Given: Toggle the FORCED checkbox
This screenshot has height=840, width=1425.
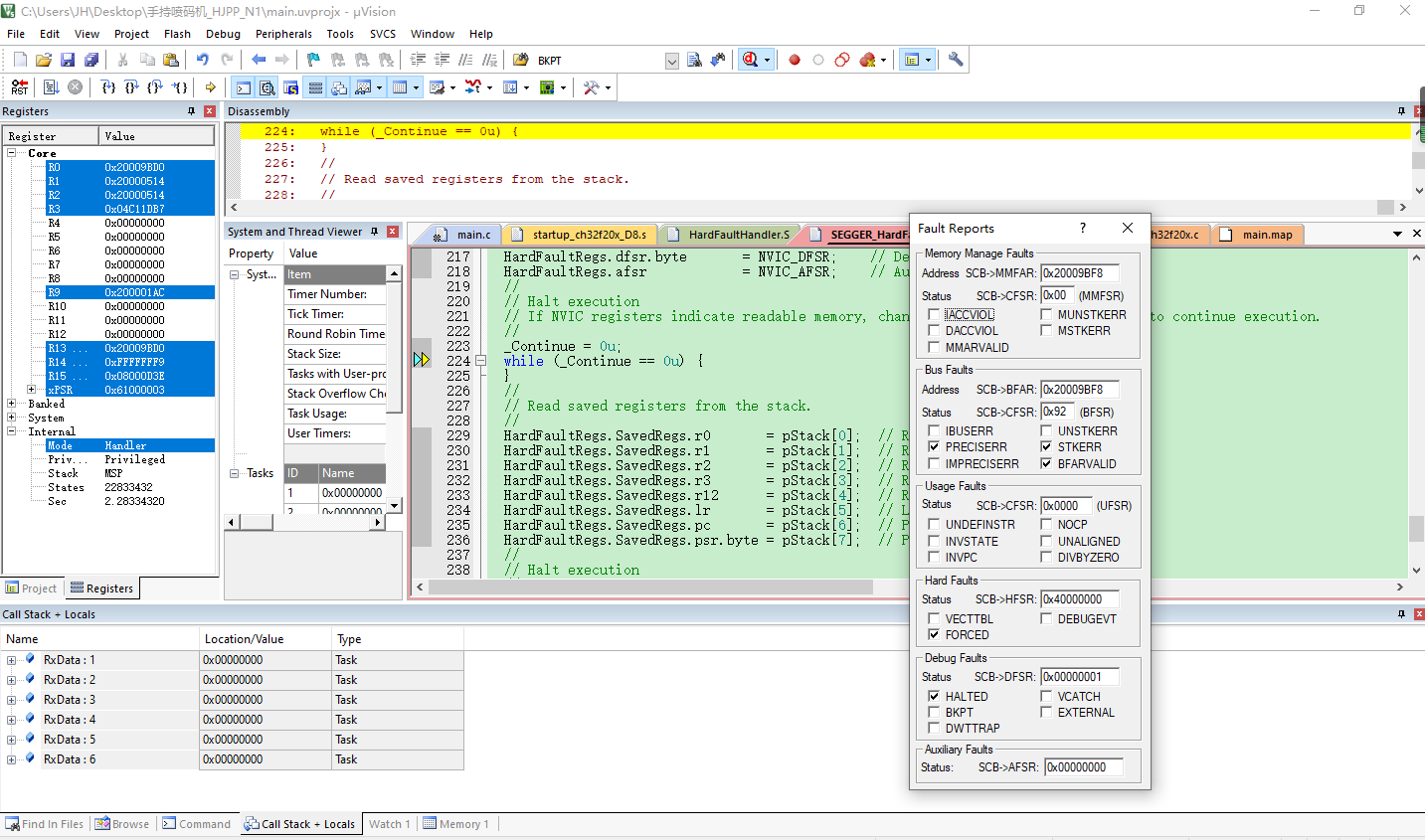Looking at the screenshot, I should pyautogui.click(x=934, y=635).
